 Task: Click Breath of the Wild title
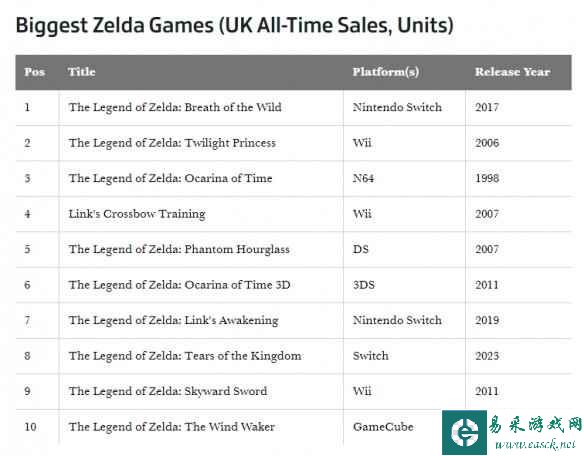pyautogui.click(x=175, y=107)
